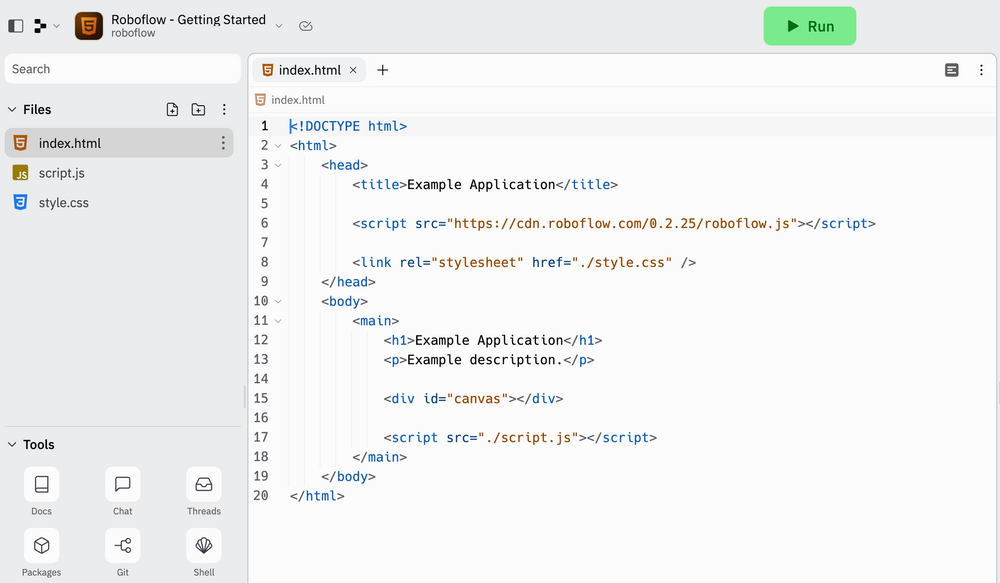Viewport: 1000px width, 583px height.
Task: Collapse the Tools section
Action: (x=12, y=445)
